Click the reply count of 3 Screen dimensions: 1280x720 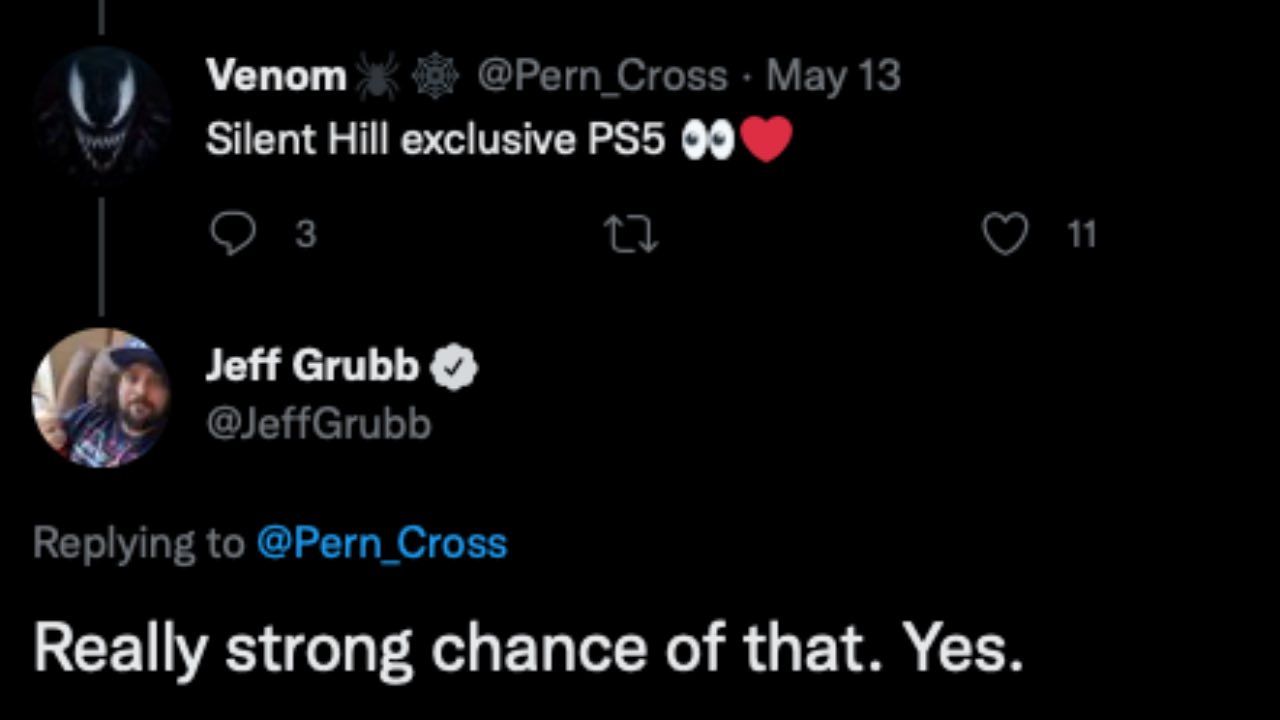coord(306,235)
